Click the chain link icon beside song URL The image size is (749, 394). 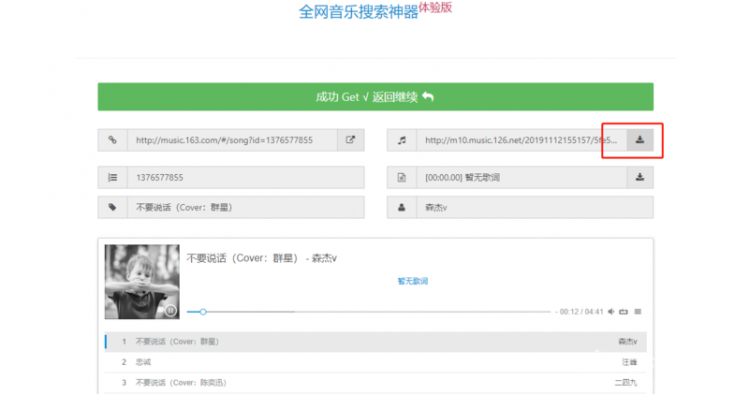pyautogui.click(x=112, y=140)
